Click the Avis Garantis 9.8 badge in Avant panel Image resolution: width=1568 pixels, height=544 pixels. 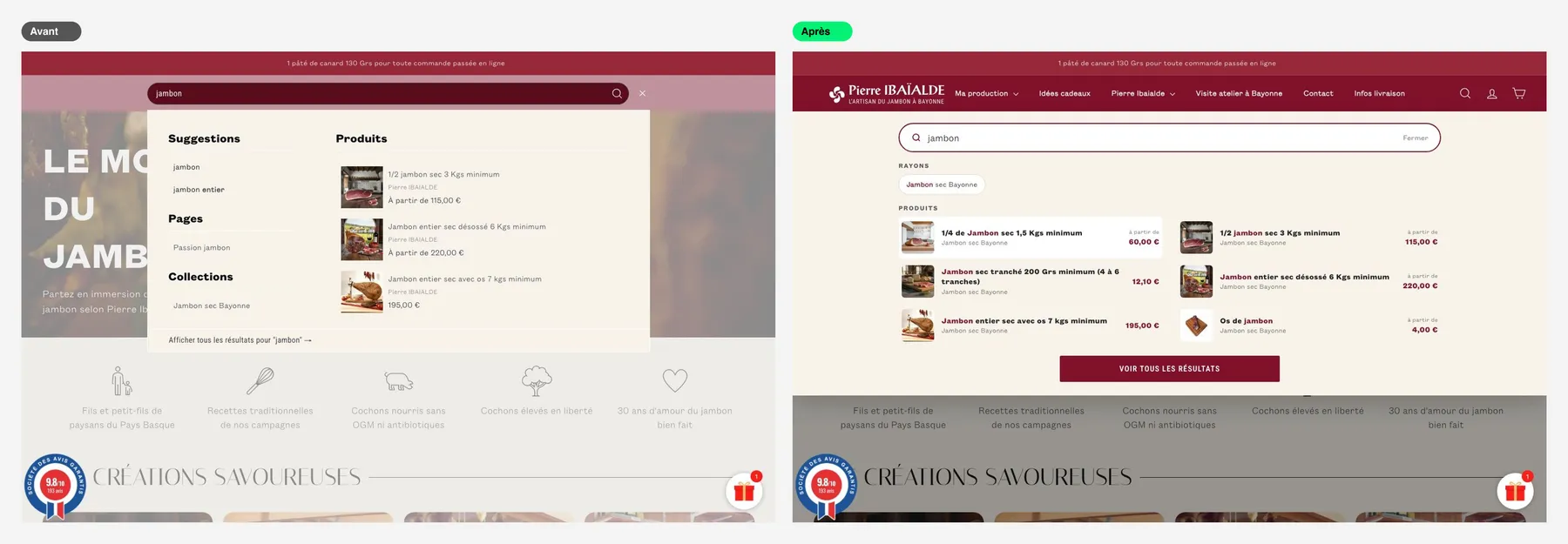pyautogui.click(x=55, y=486)
